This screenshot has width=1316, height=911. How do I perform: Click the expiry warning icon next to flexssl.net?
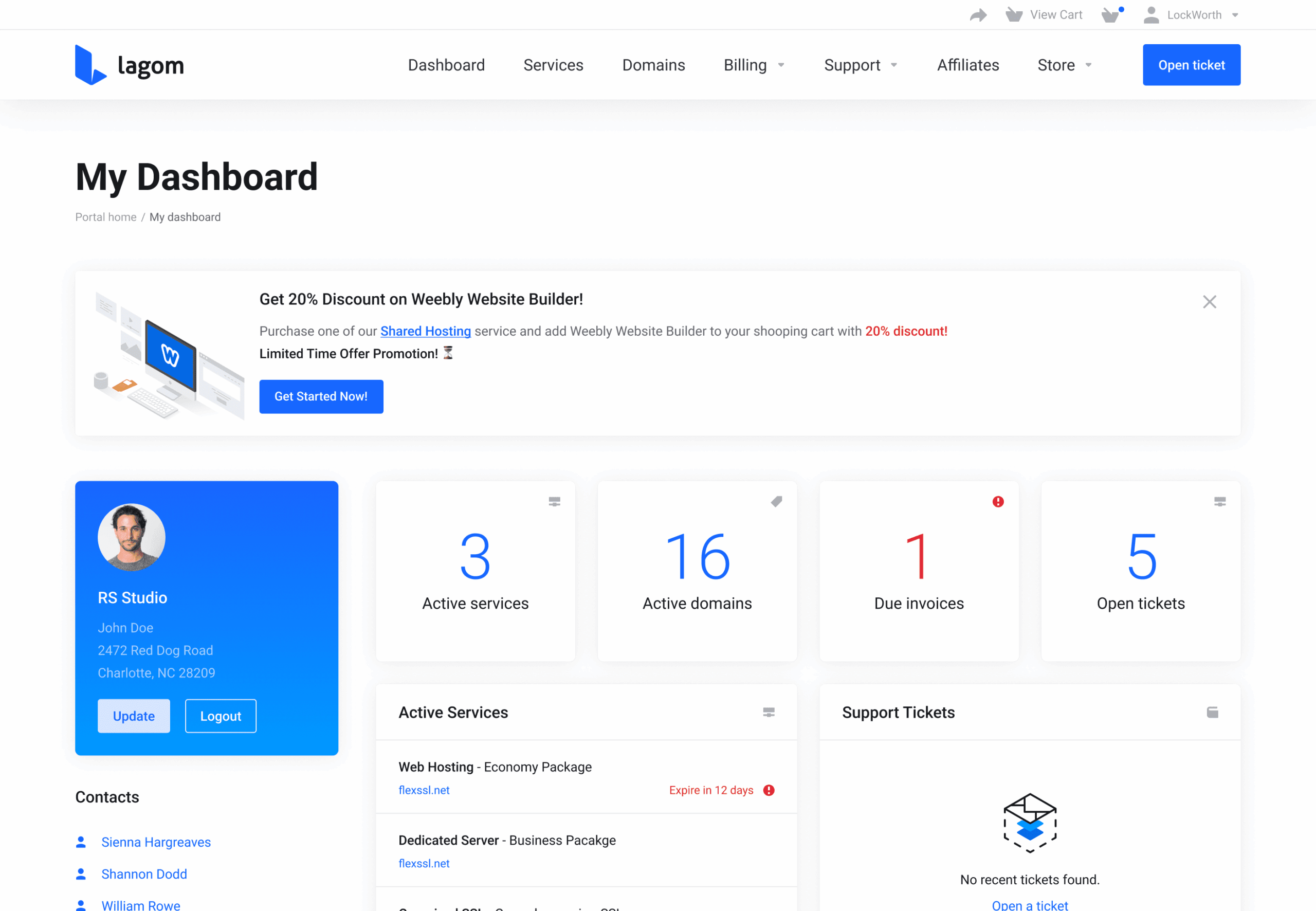pos(769,790)
